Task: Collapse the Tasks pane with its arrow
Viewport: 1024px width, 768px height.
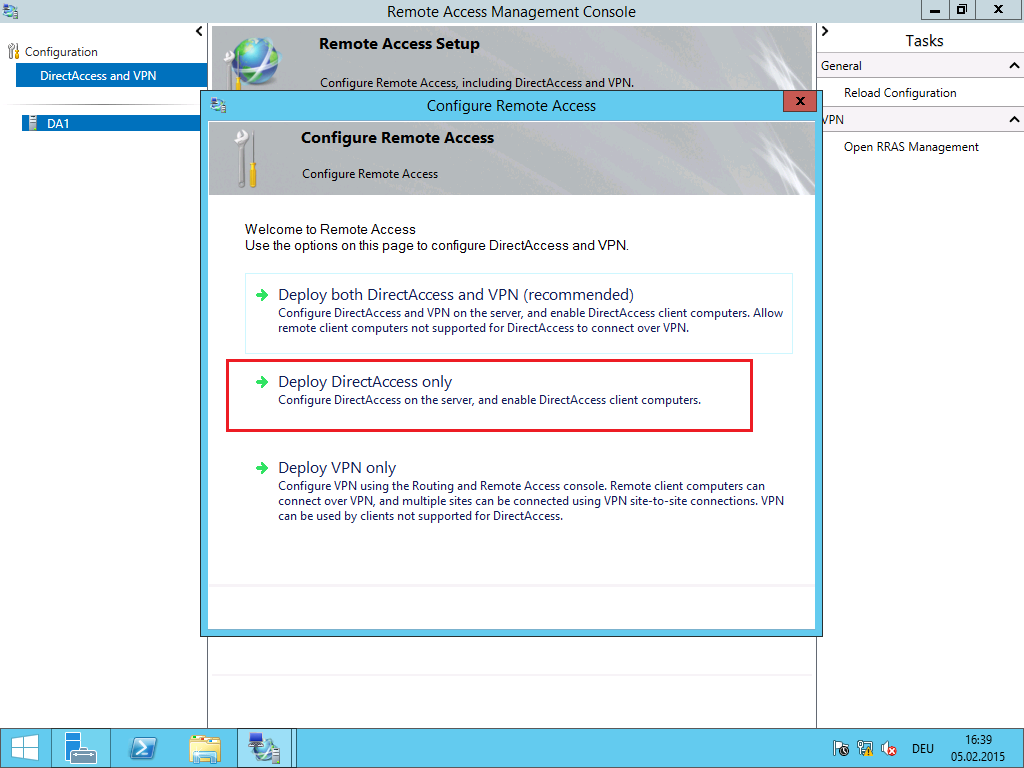Action: pos(825,31)
